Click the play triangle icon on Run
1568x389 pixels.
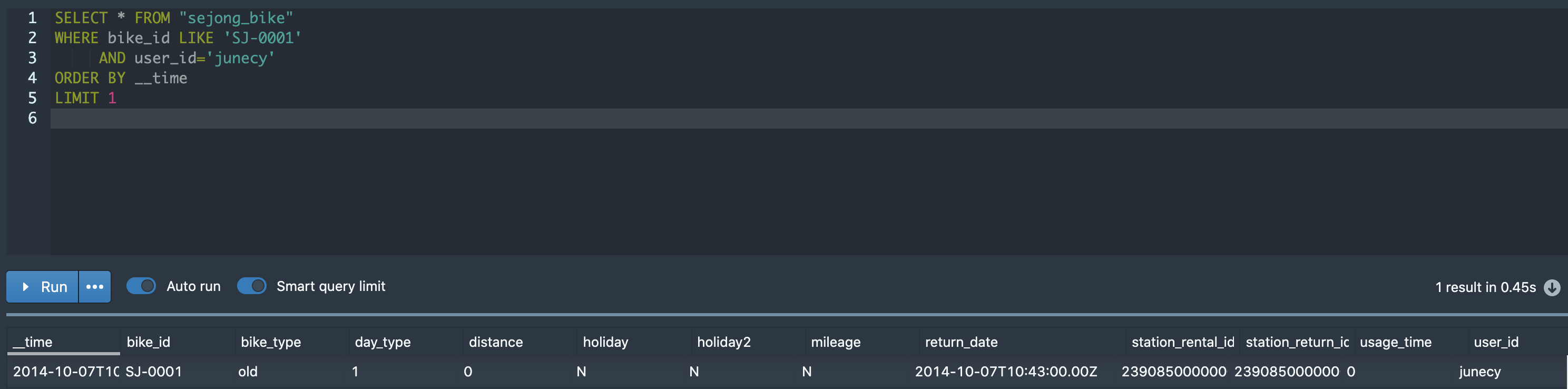pos(26,287)
